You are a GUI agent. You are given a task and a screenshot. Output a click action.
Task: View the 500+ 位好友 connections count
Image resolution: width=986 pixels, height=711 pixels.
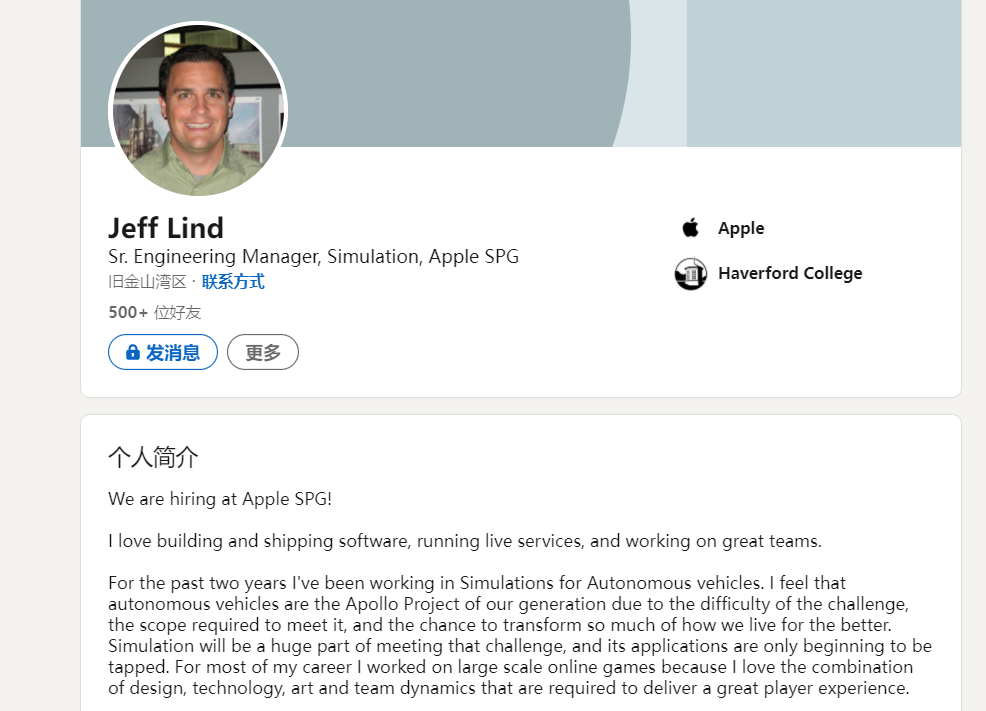tap(155, 312)
